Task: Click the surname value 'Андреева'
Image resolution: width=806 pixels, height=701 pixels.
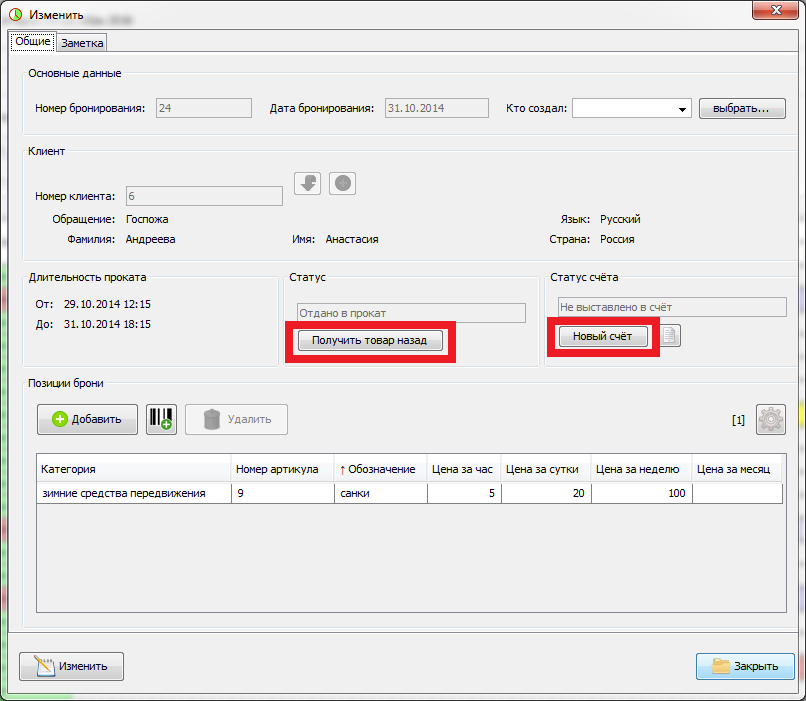Action: tap(151, 239)
